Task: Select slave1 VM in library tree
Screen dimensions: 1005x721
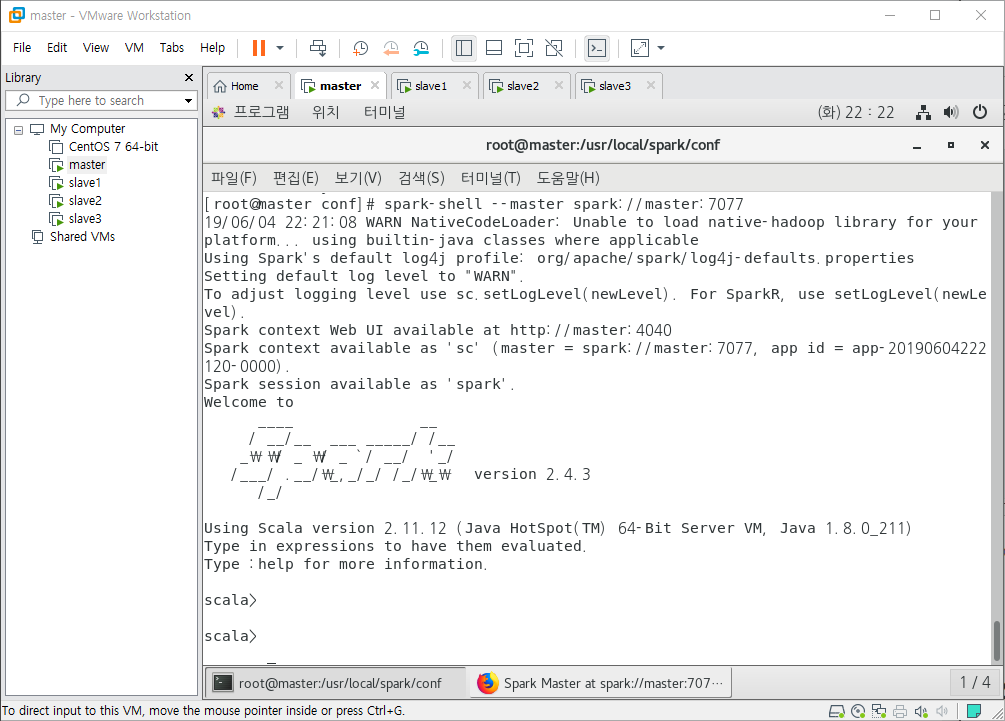Action: [x=85, y=183]
